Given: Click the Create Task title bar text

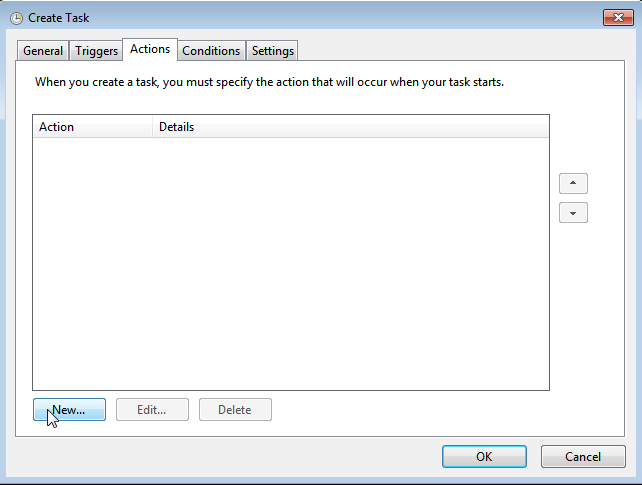Looking at the screenshot, I should (59, 18).
